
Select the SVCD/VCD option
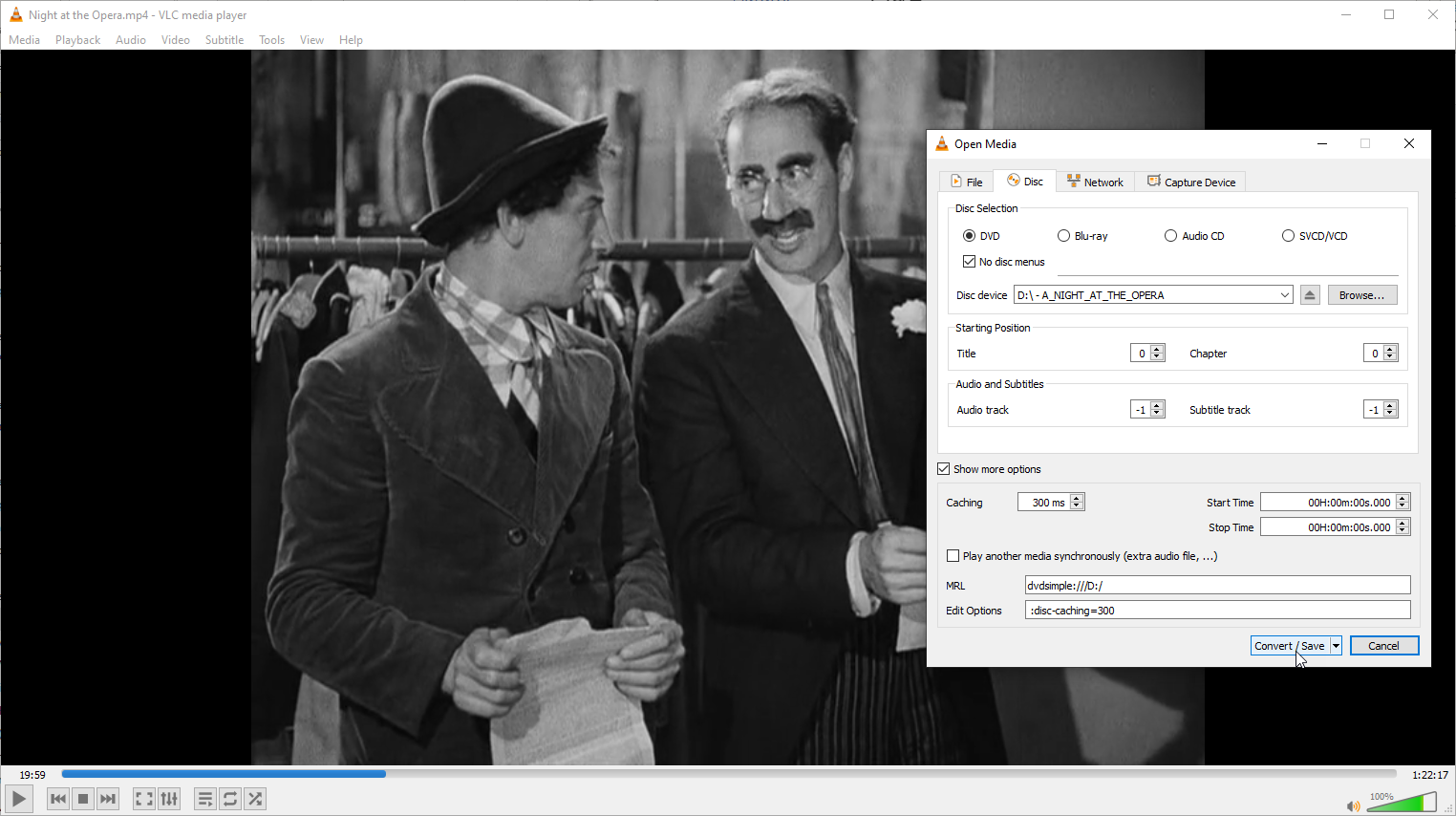pyautogui.click(x=1288, y=236)
